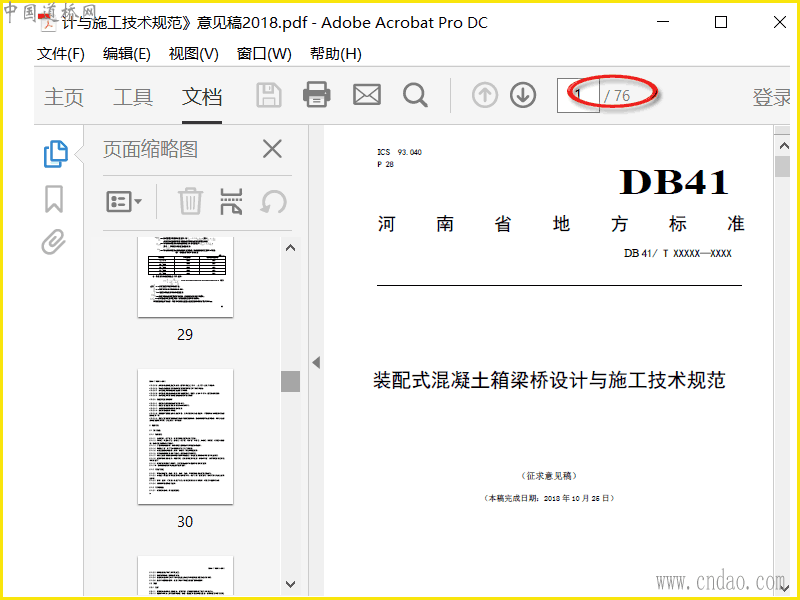Image resolution: width=800 pixels, height=600 pixels.
Task: Maximize the Acrobat window
Action: coord(721,22)
